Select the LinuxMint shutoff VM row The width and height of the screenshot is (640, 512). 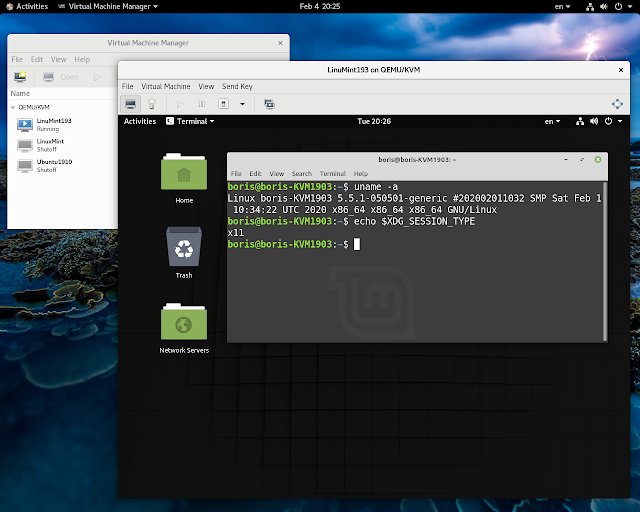pos(62,145)
